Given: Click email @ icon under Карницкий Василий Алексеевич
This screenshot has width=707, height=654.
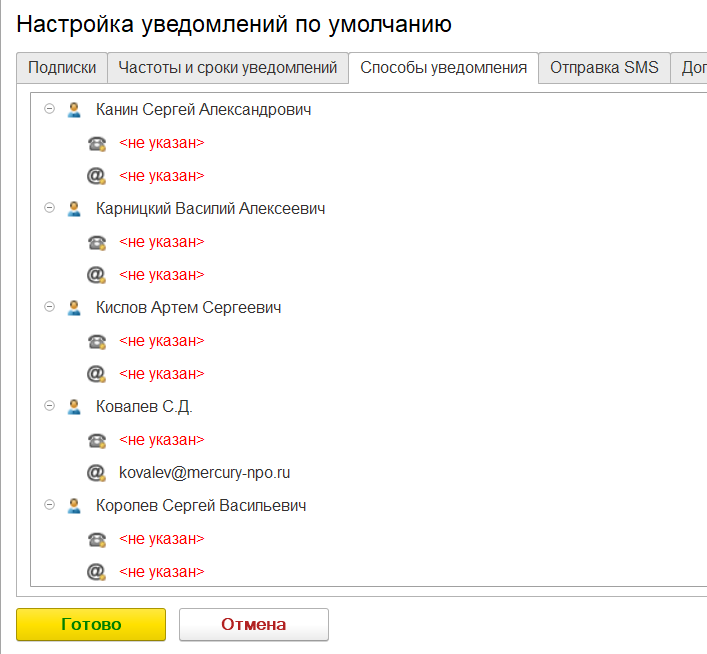Looking at the screenshot, I should coord(96,275).
